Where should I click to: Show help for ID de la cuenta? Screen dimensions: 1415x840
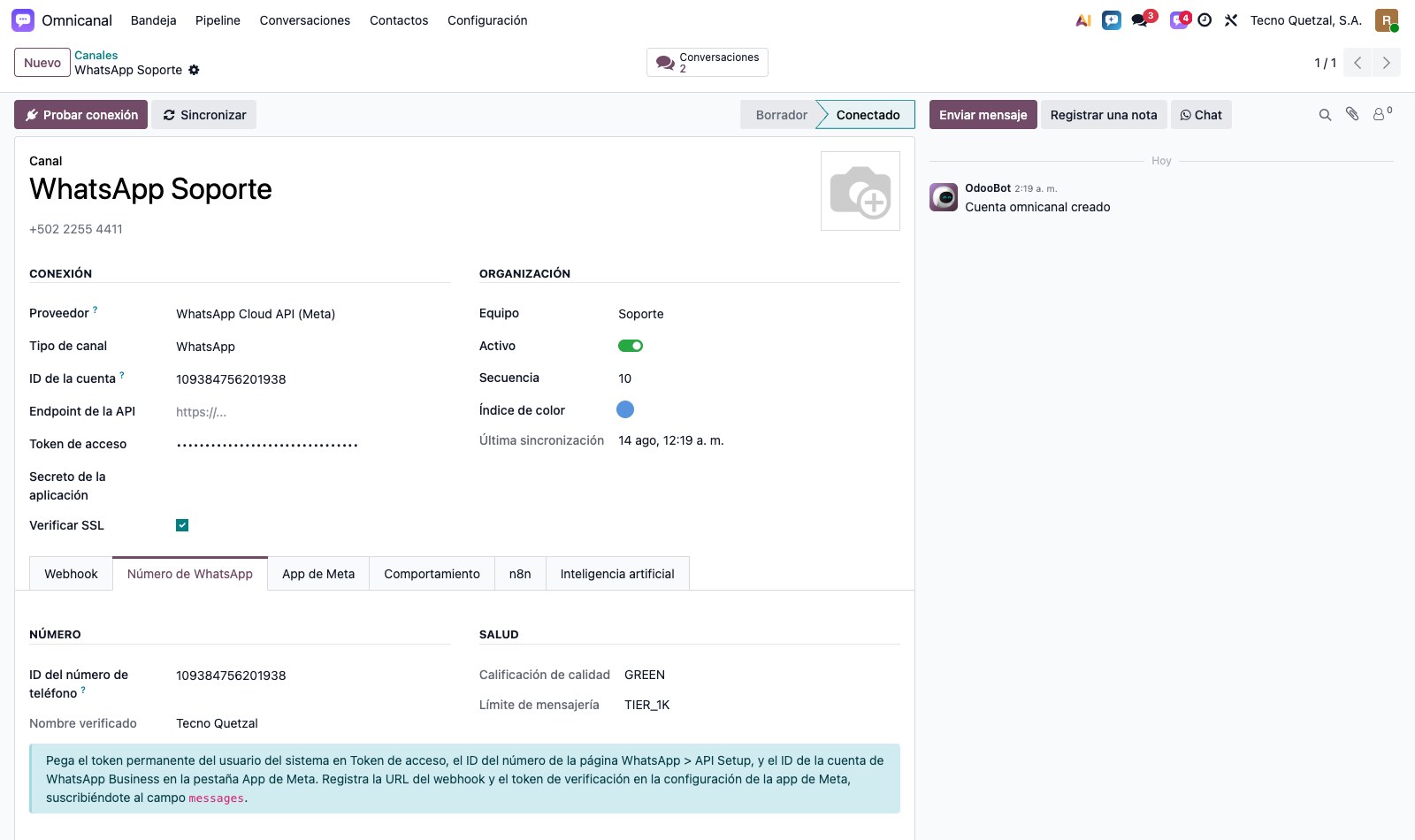click(x=122, y=375)
